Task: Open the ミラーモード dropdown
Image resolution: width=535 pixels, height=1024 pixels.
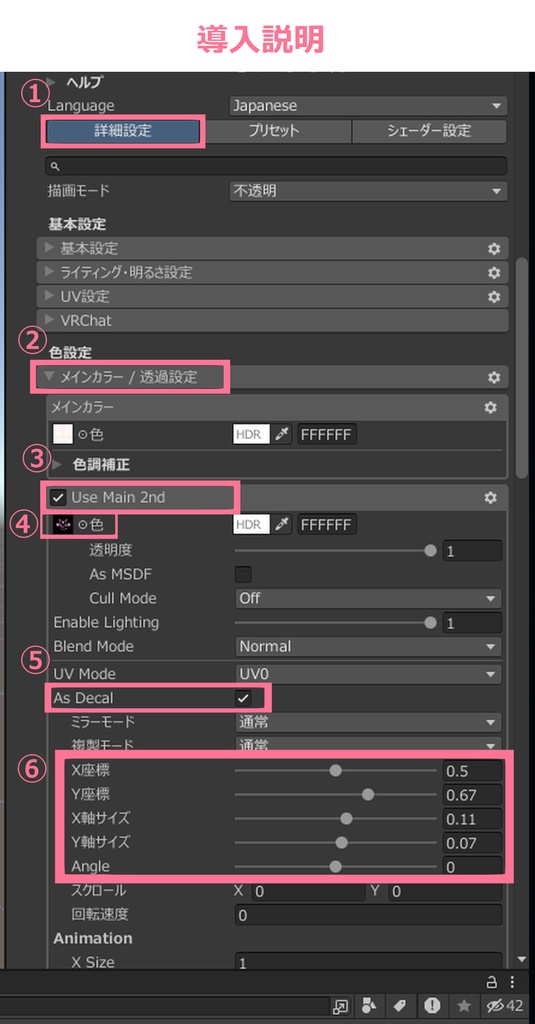Action: 368,722
